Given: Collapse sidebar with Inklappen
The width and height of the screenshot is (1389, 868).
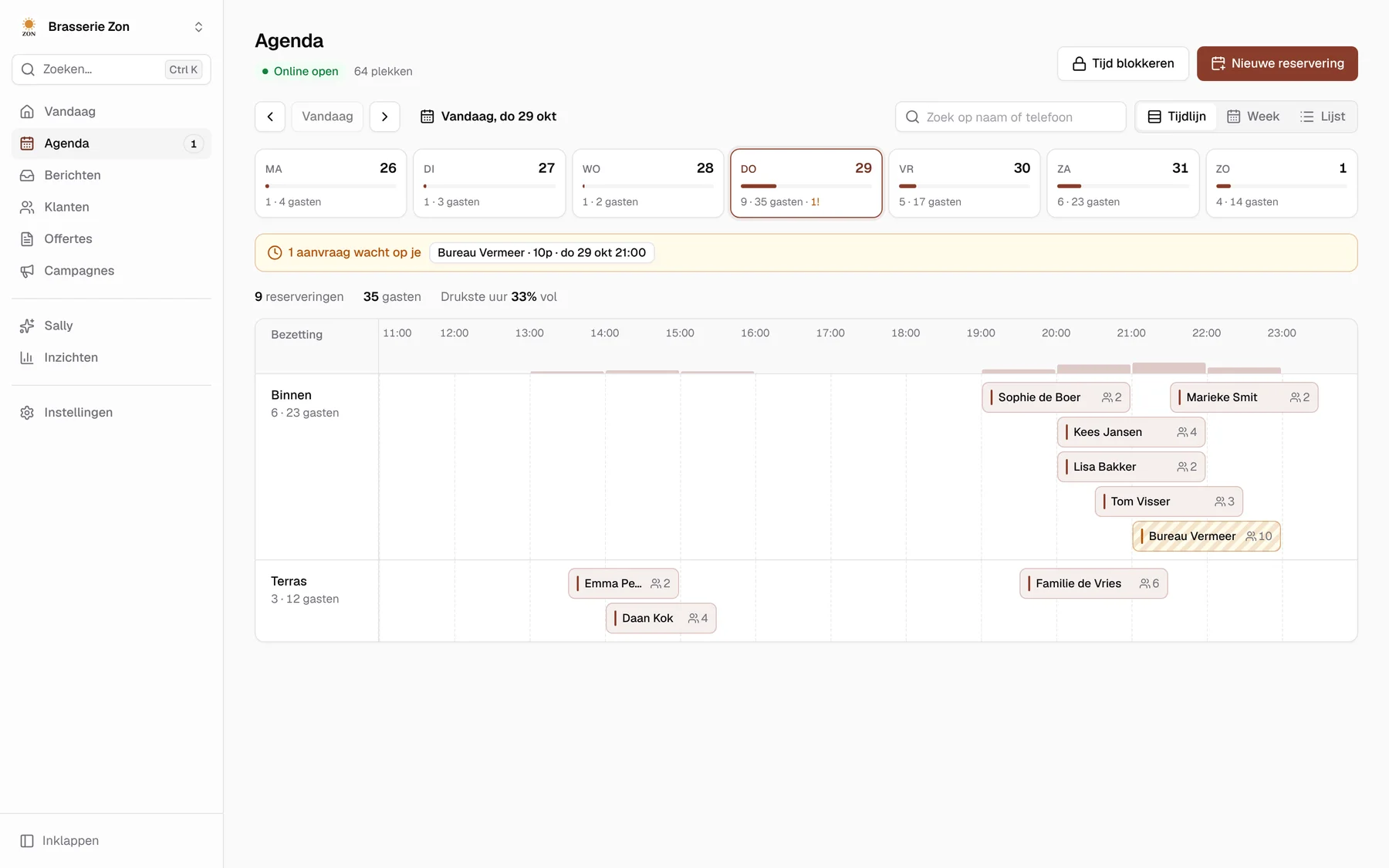Looking at the screenshot, I should click(x=59, y=840).
